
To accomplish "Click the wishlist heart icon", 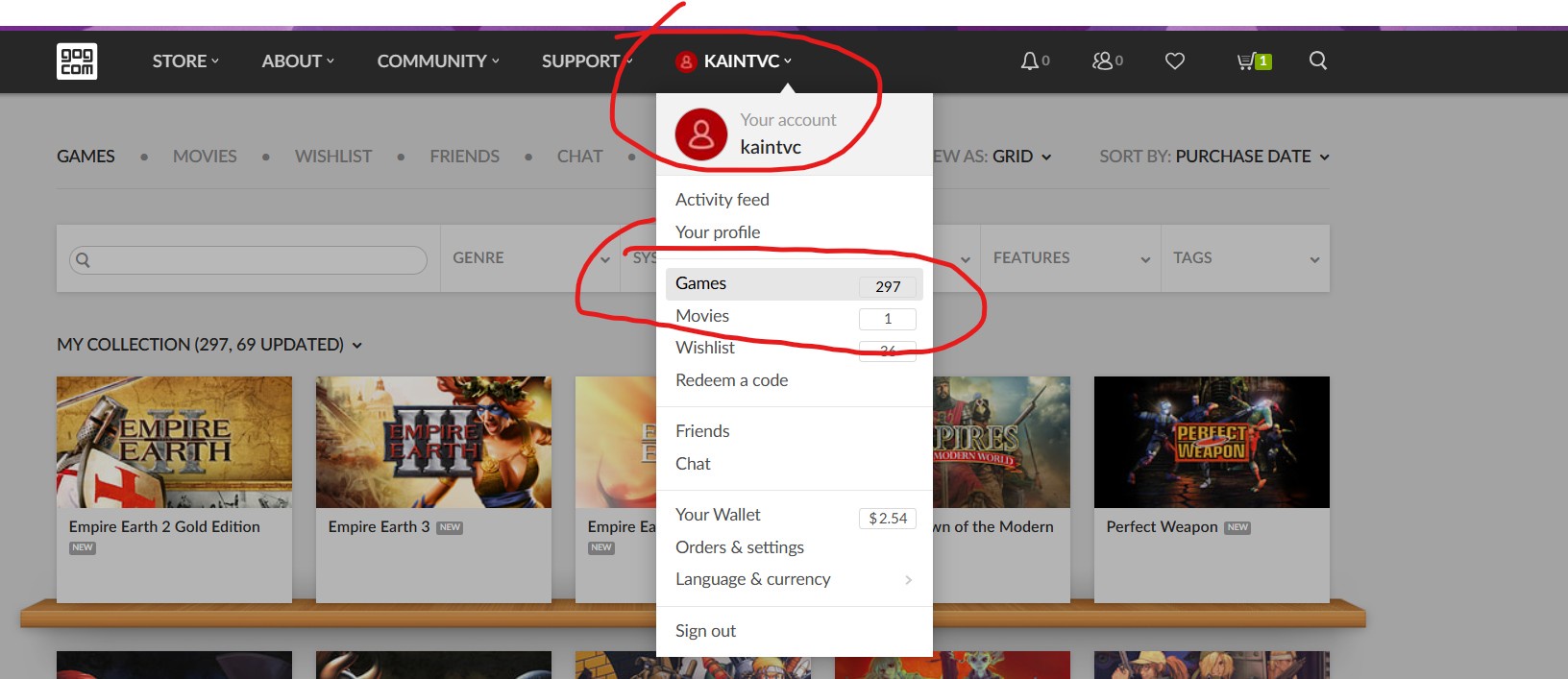I will coord(1175,61).
